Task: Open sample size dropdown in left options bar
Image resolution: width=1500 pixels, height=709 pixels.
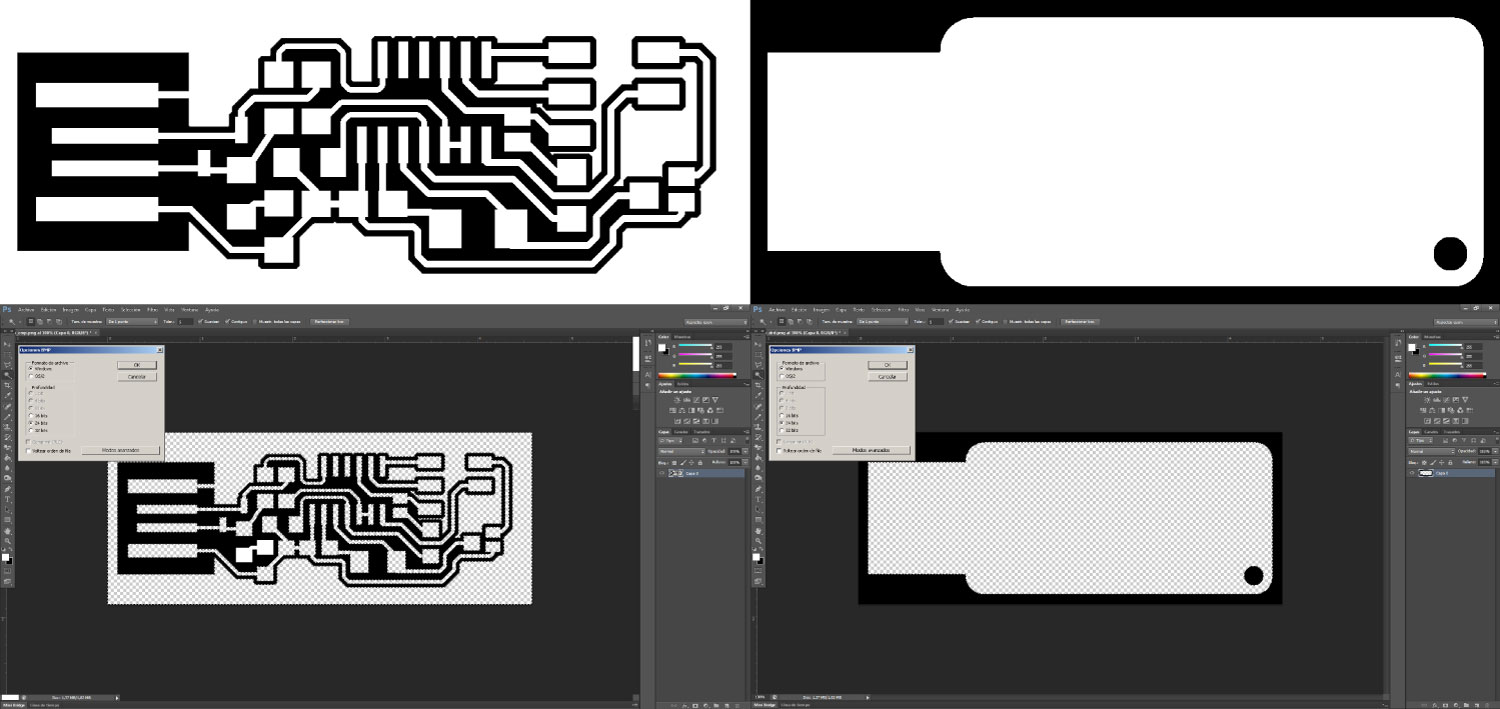Action: [x=132, y=321]
